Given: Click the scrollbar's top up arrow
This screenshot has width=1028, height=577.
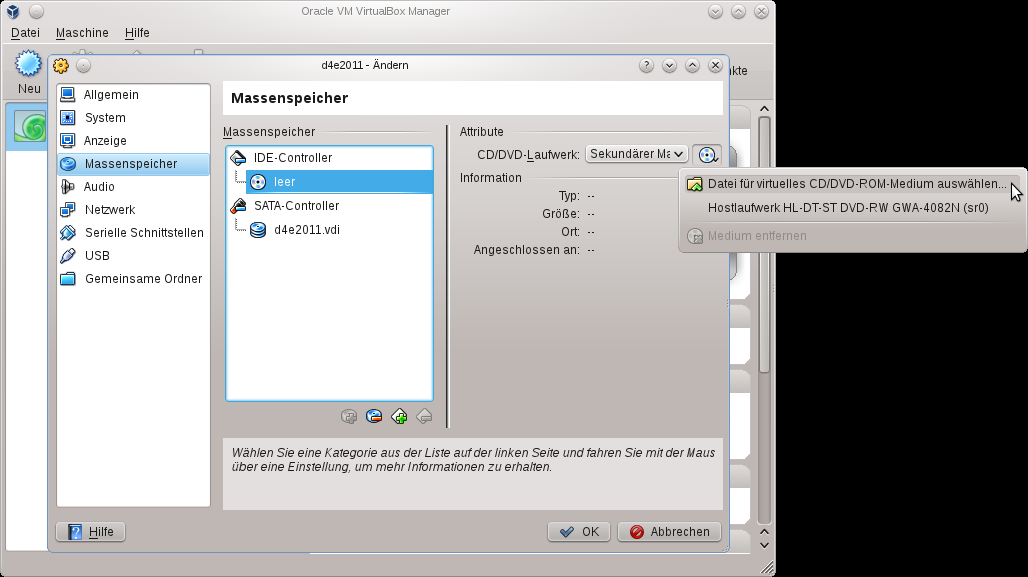Looking at the screenshot, I should coord(764,109).
